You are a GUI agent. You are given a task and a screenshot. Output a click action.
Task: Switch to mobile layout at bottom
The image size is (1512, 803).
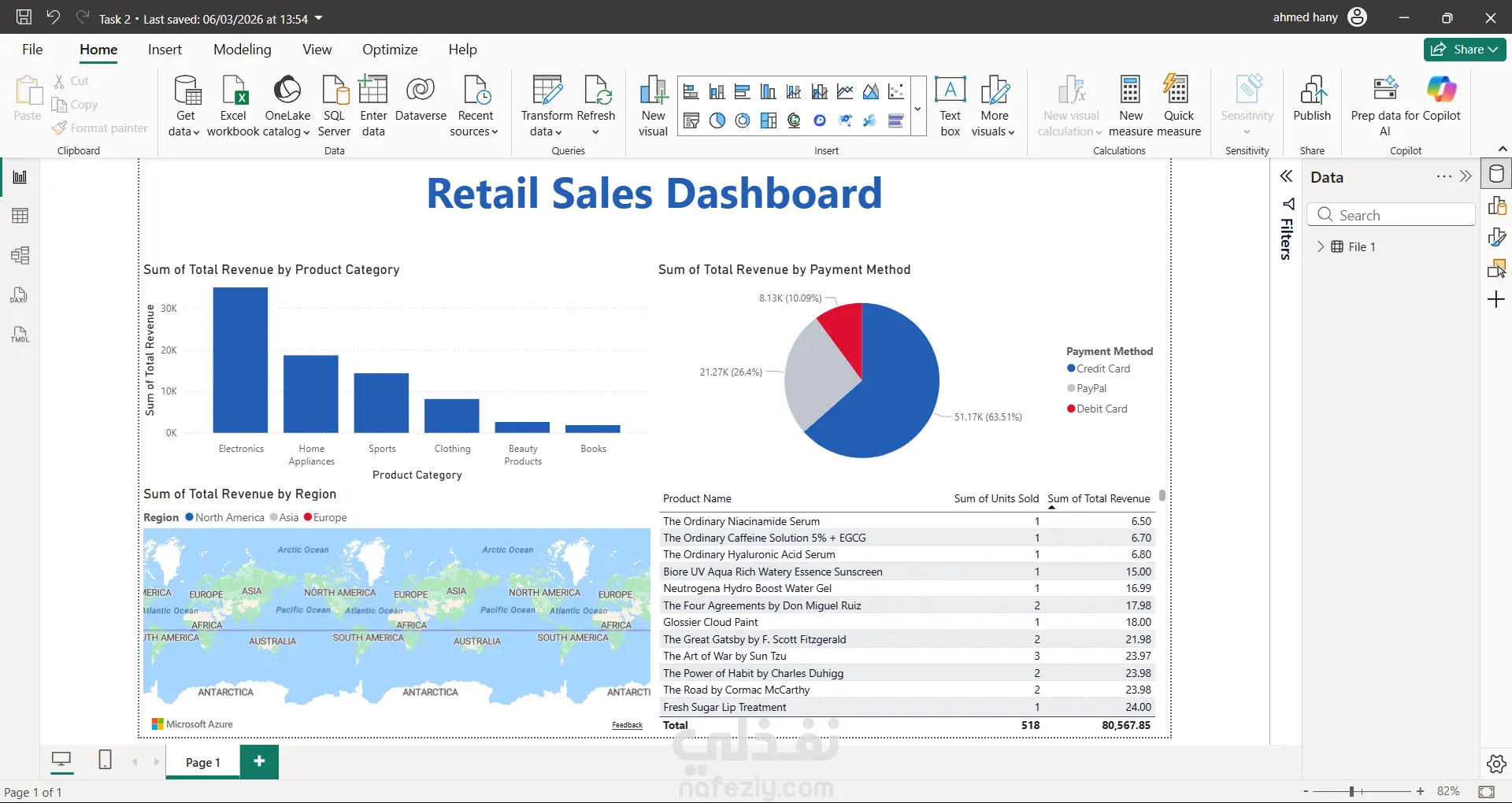pos(105,760)
